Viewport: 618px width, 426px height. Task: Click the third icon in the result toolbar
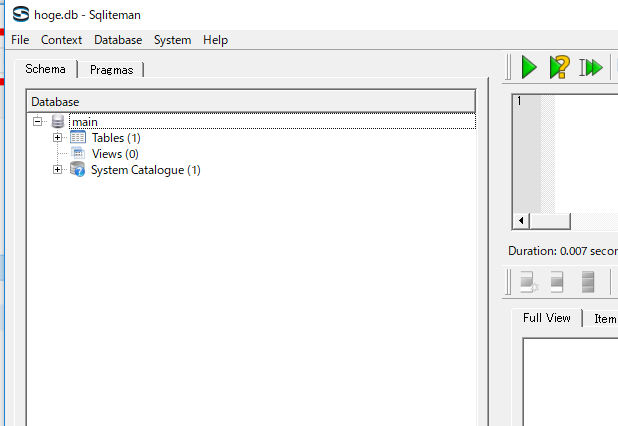pos(588,283)
